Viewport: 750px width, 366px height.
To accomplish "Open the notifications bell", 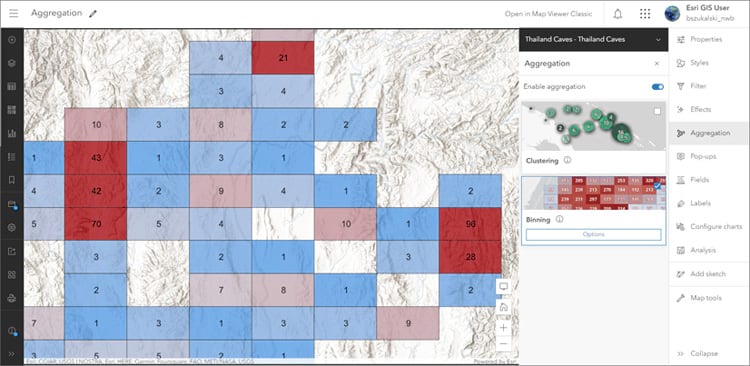I will click(618, 14).
